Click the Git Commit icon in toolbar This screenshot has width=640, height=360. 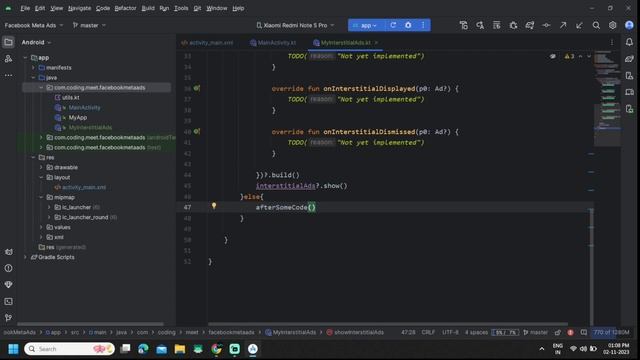click(546, 25)
